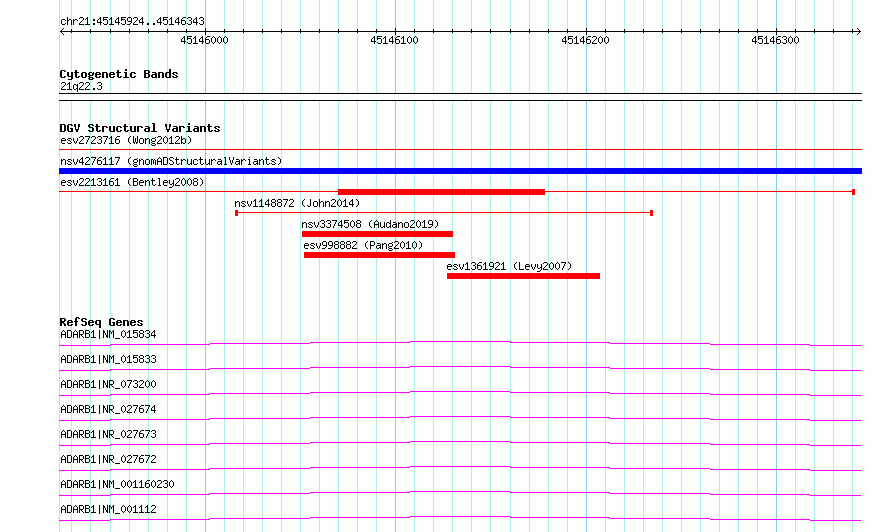
Task: Open transcript ADARB1|NM_015834
Action: tap(108, 334)
